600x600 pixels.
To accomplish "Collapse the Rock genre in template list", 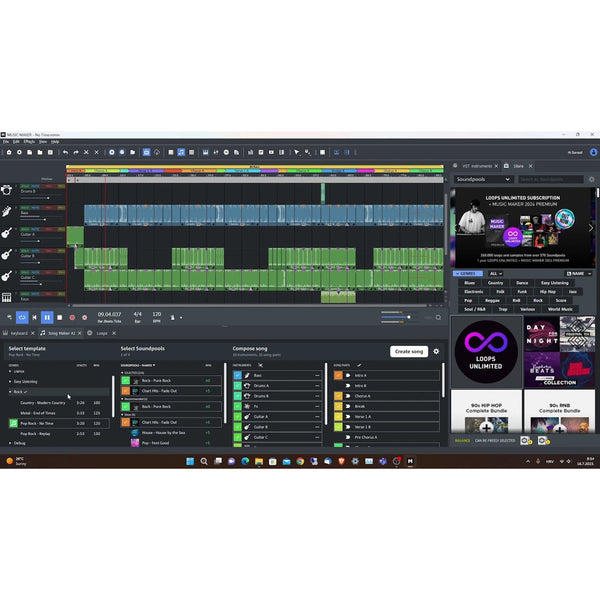I will 10,392.
